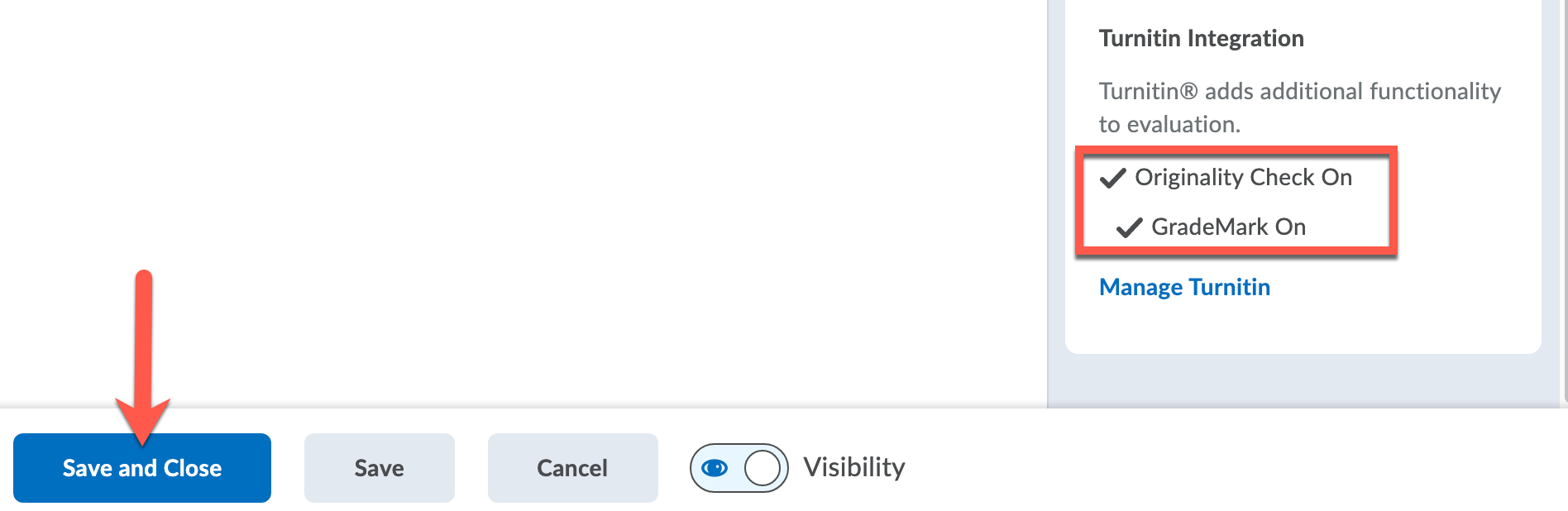Click the round knob of the visibility switch
Screen dimensions: 1568x511
point(762,468)
